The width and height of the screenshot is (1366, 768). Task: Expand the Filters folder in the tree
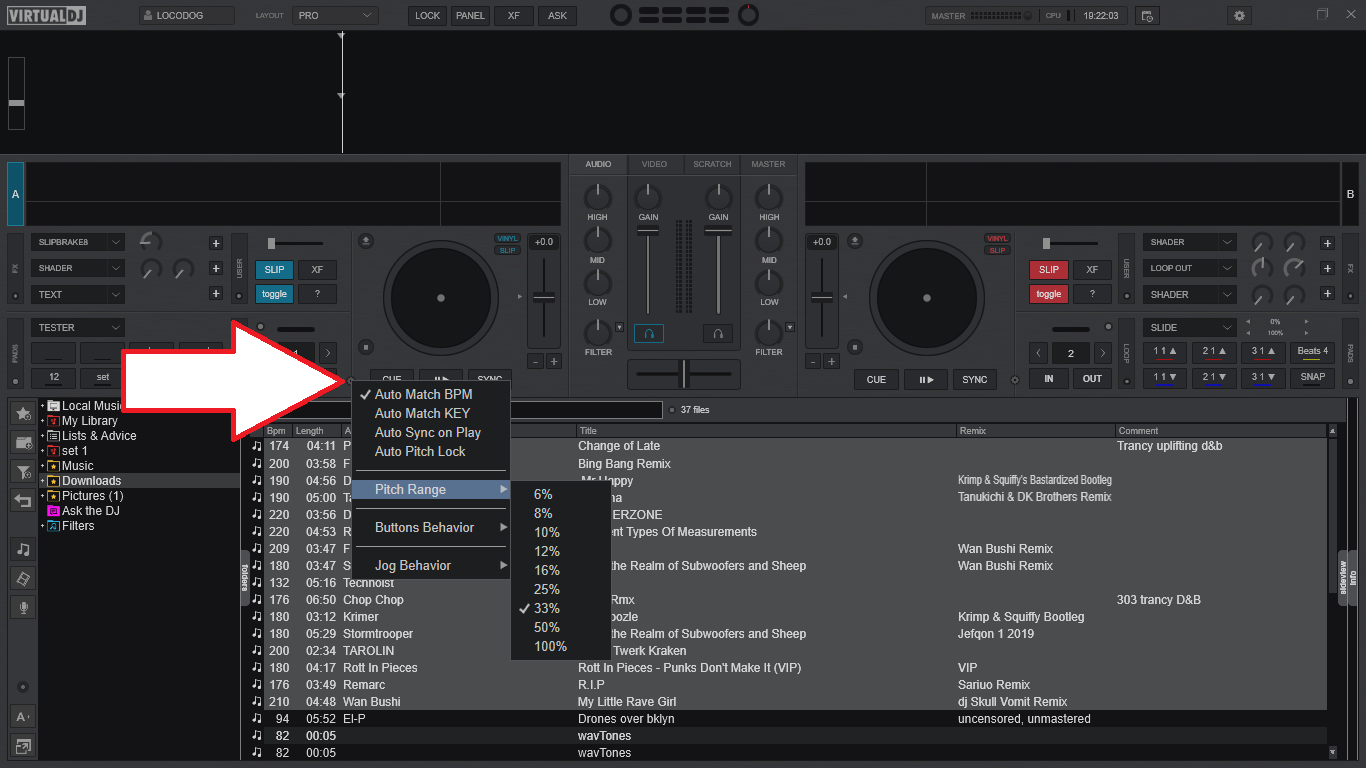43,526
